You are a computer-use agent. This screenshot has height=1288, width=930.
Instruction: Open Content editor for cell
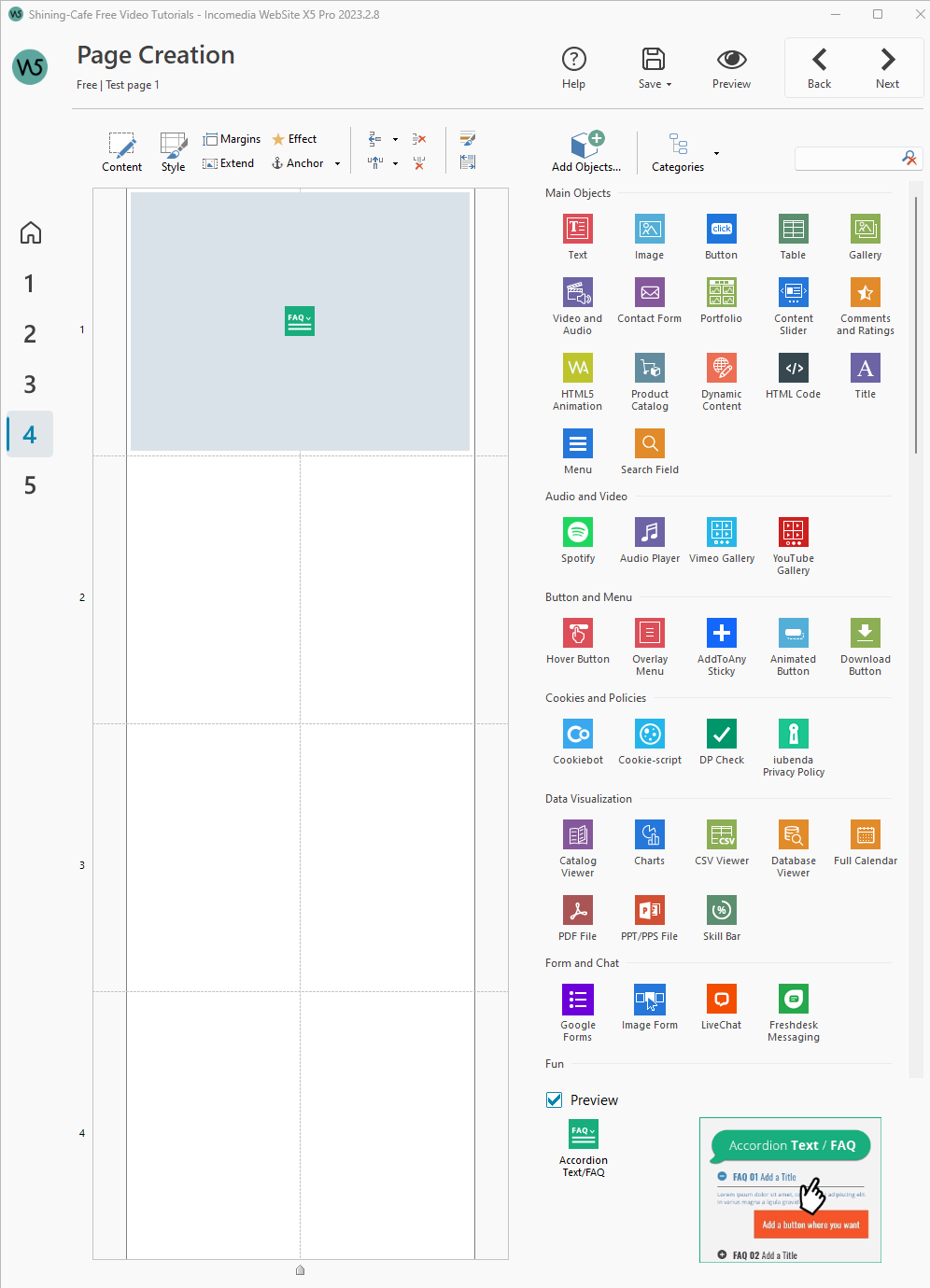[121, 151]
